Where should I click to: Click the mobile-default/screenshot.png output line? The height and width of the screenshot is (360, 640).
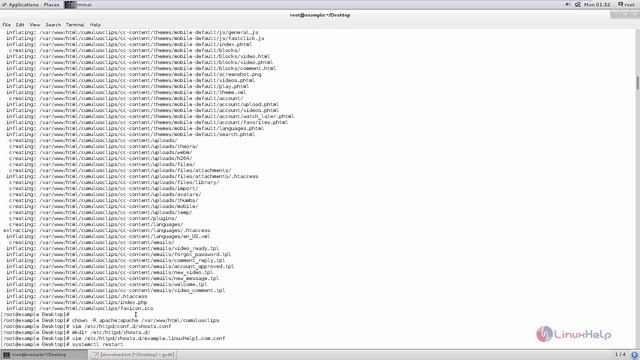pos(133,74)
